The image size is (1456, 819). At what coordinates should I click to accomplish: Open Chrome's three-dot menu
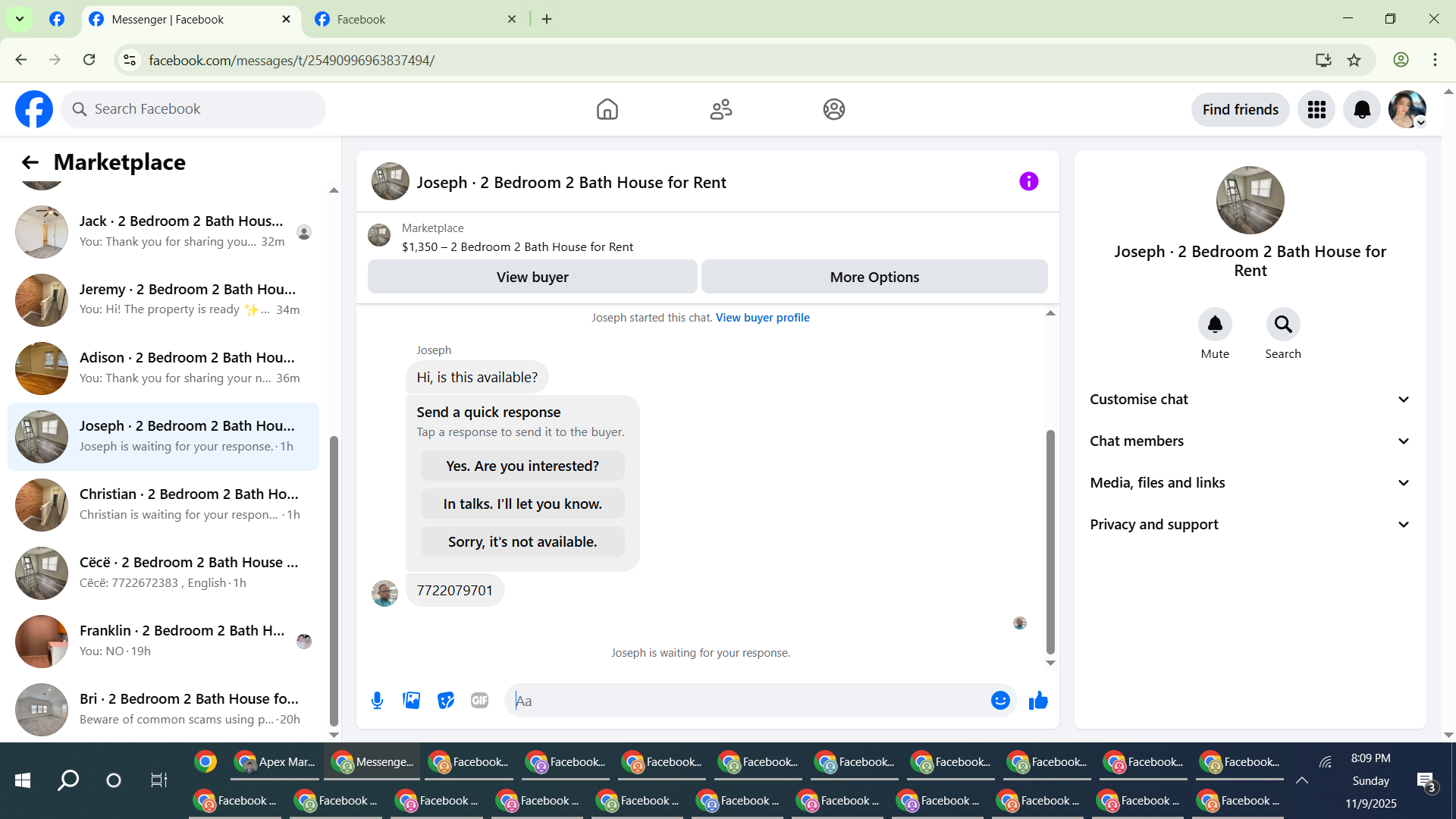[1435, 60]
